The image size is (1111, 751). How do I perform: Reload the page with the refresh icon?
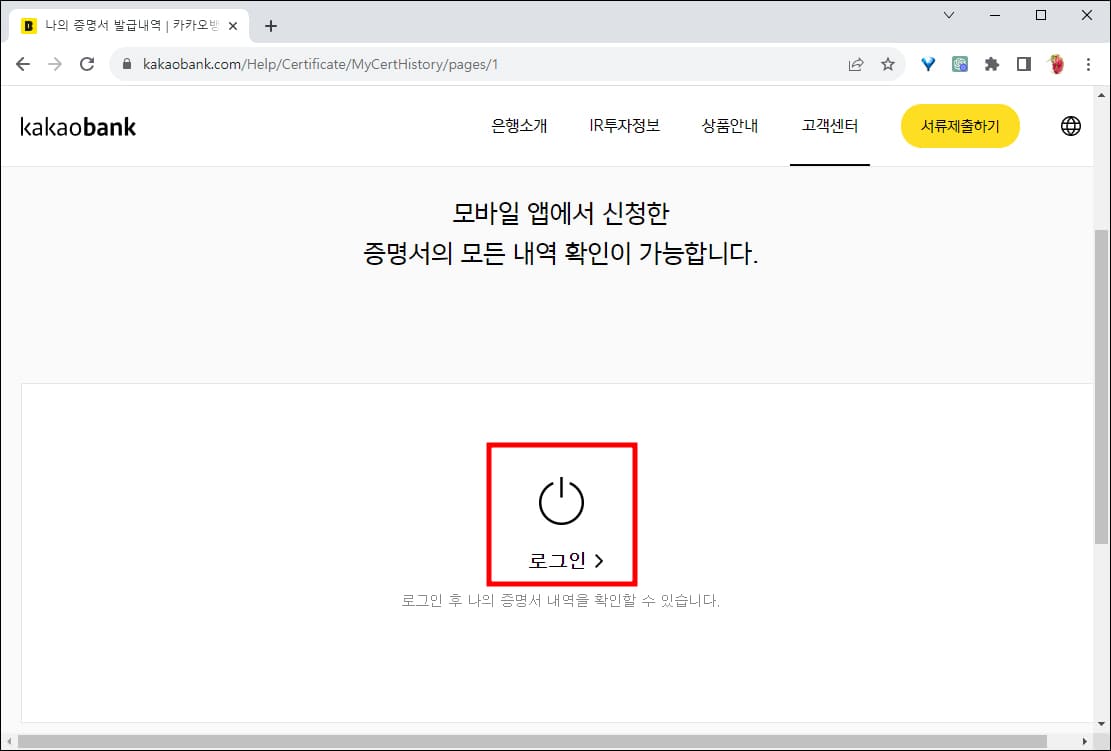pos(87,63)
